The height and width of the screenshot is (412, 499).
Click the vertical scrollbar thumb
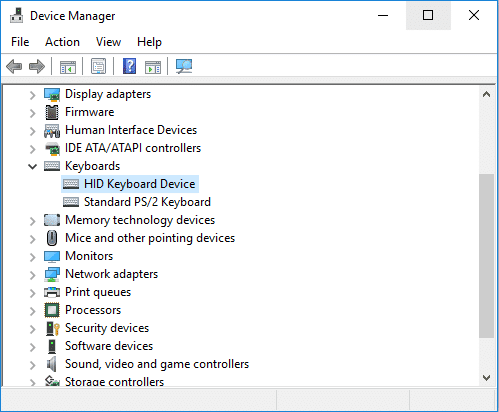[486, 256]
